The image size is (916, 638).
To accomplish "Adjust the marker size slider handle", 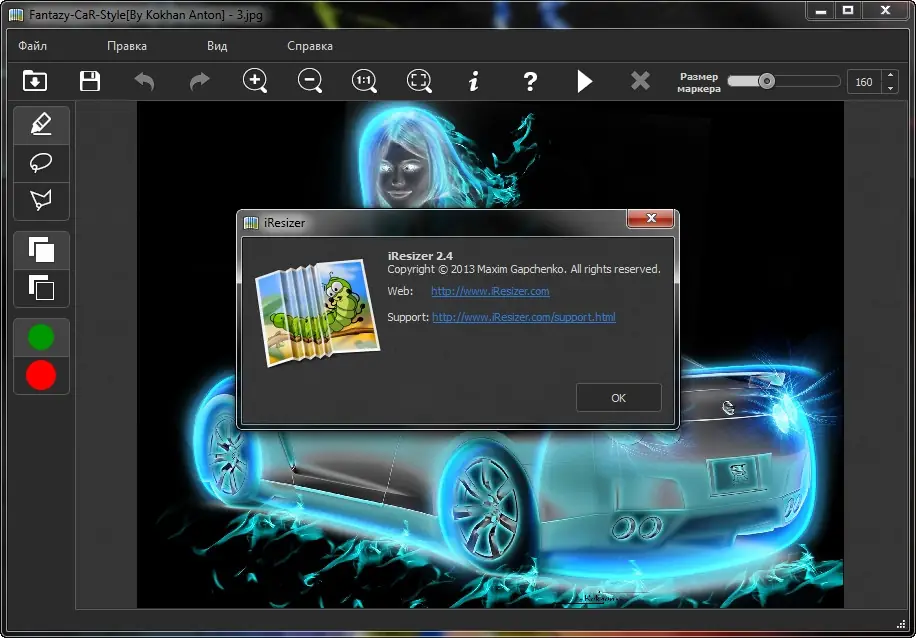I will click(766, 81).
